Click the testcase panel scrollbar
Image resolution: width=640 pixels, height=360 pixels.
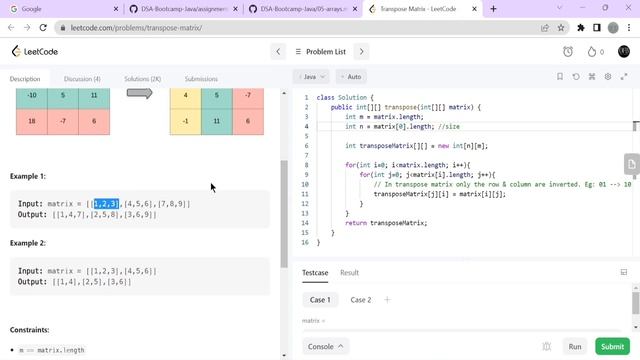[636, 303]
